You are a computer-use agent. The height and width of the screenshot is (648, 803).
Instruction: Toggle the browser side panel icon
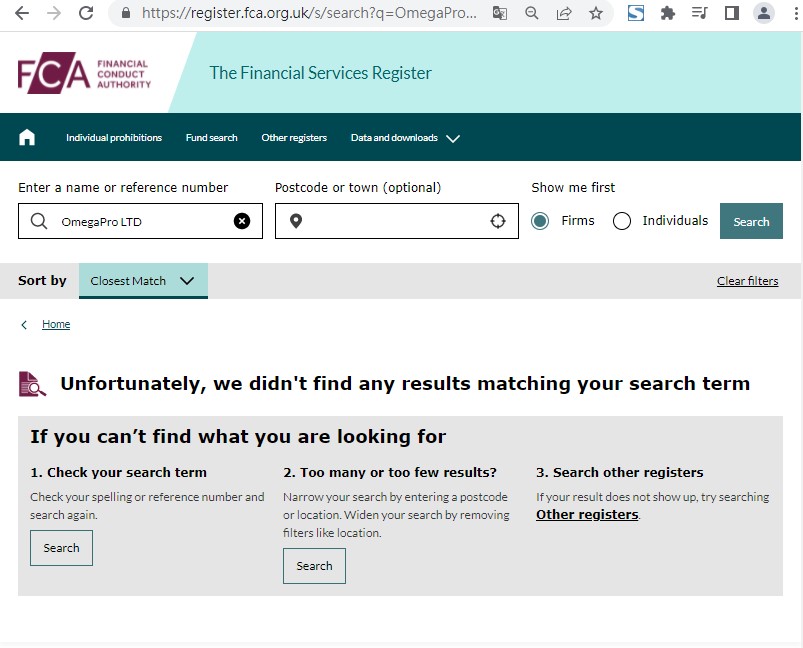(732, 13)
